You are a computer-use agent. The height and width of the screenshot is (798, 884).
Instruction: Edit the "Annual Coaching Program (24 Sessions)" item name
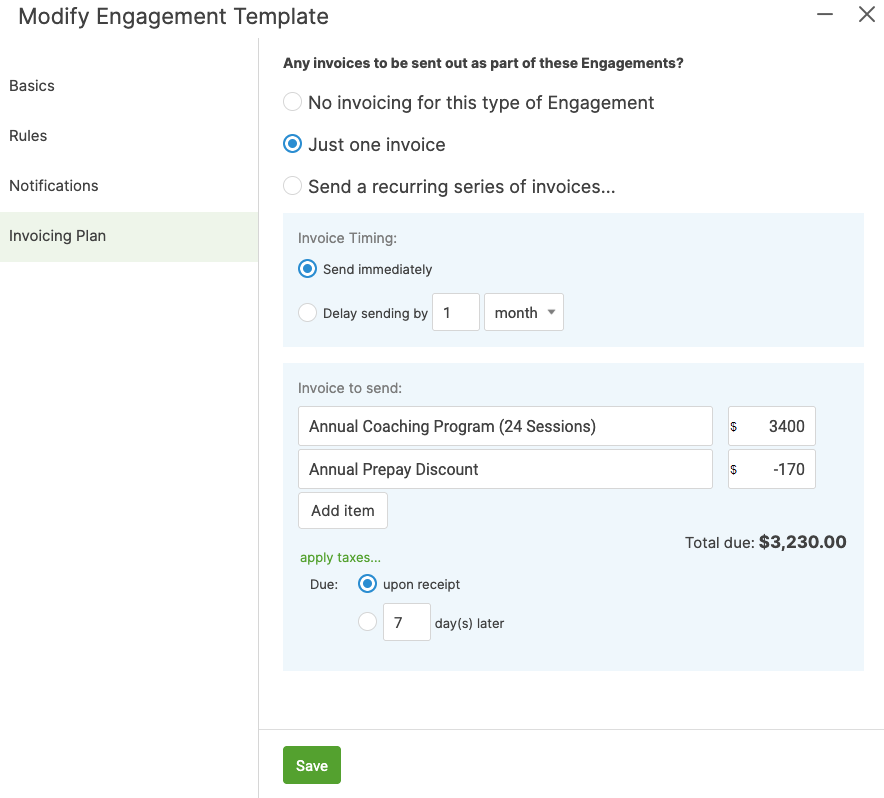[505, 426]
